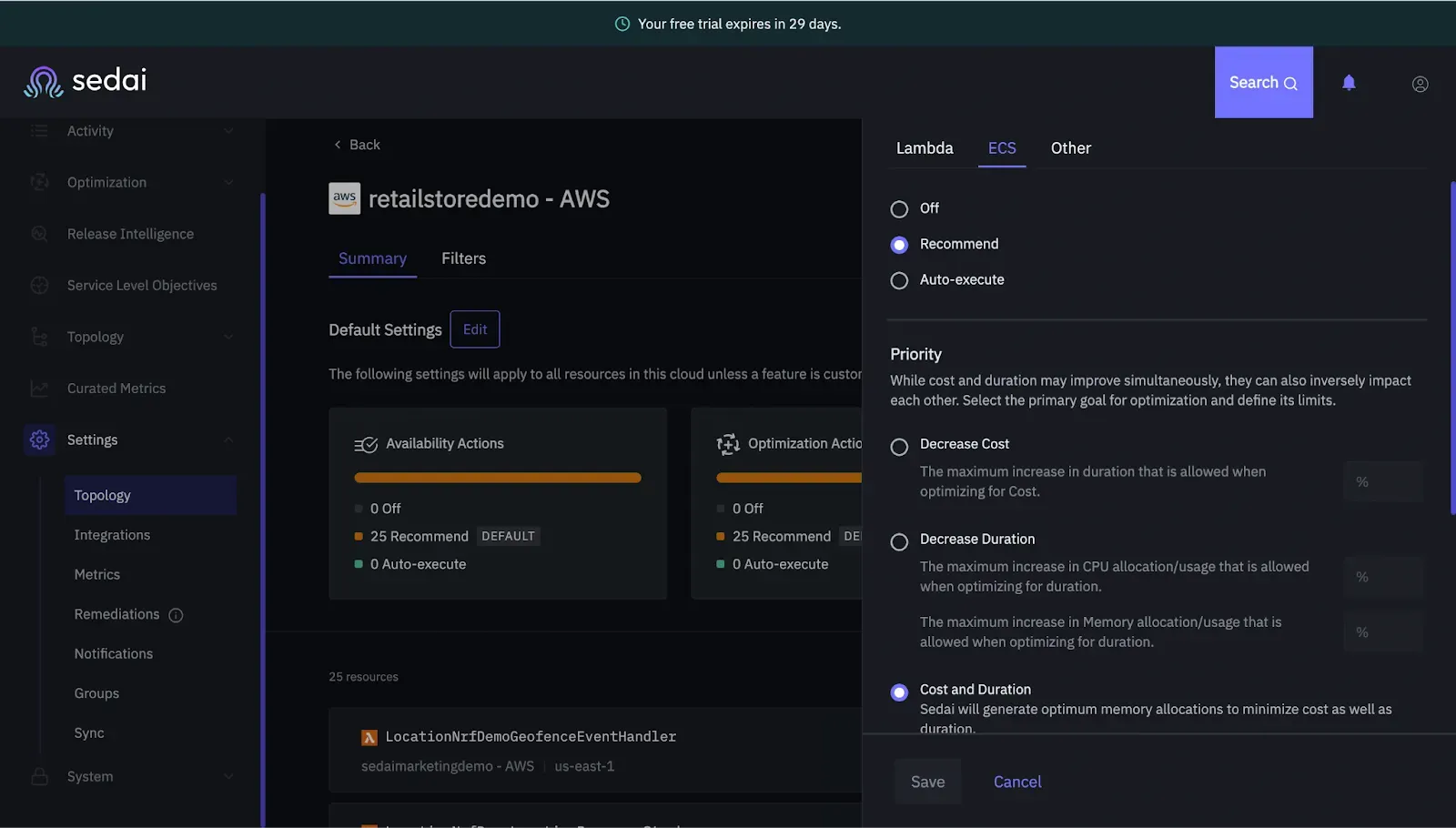Click the settings panel vertical scrollbar
Screen dimensions: 1456x828
point(1452,348)
